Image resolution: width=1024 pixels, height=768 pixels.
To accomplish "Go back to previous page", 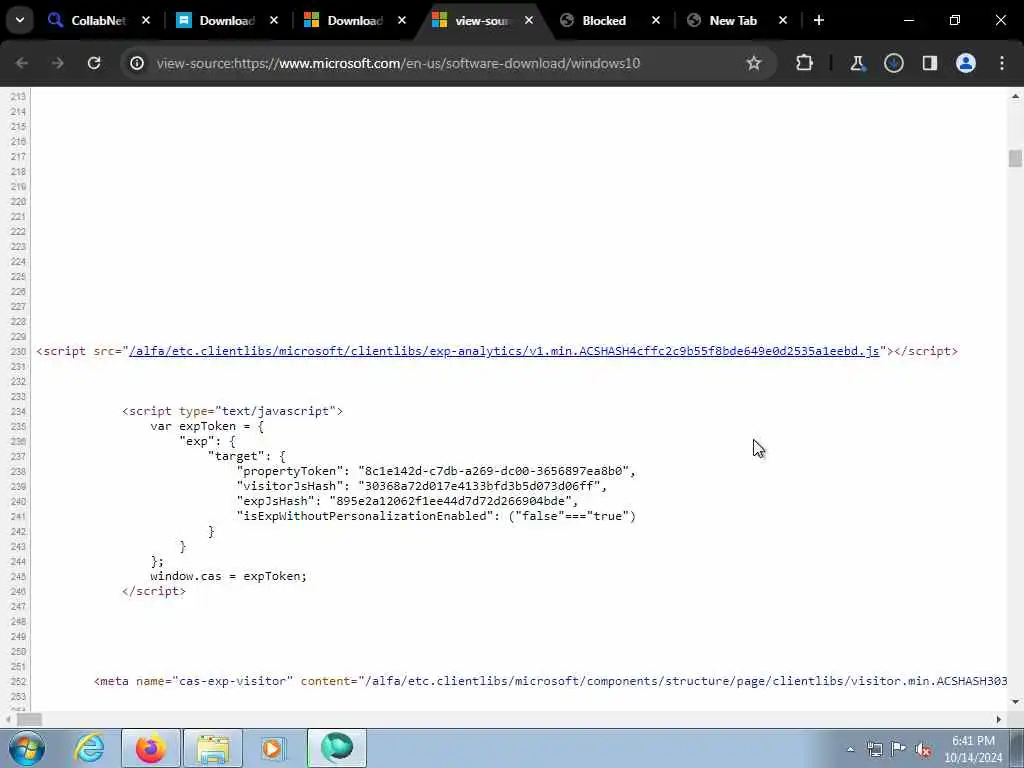I will tap(22, 63).
